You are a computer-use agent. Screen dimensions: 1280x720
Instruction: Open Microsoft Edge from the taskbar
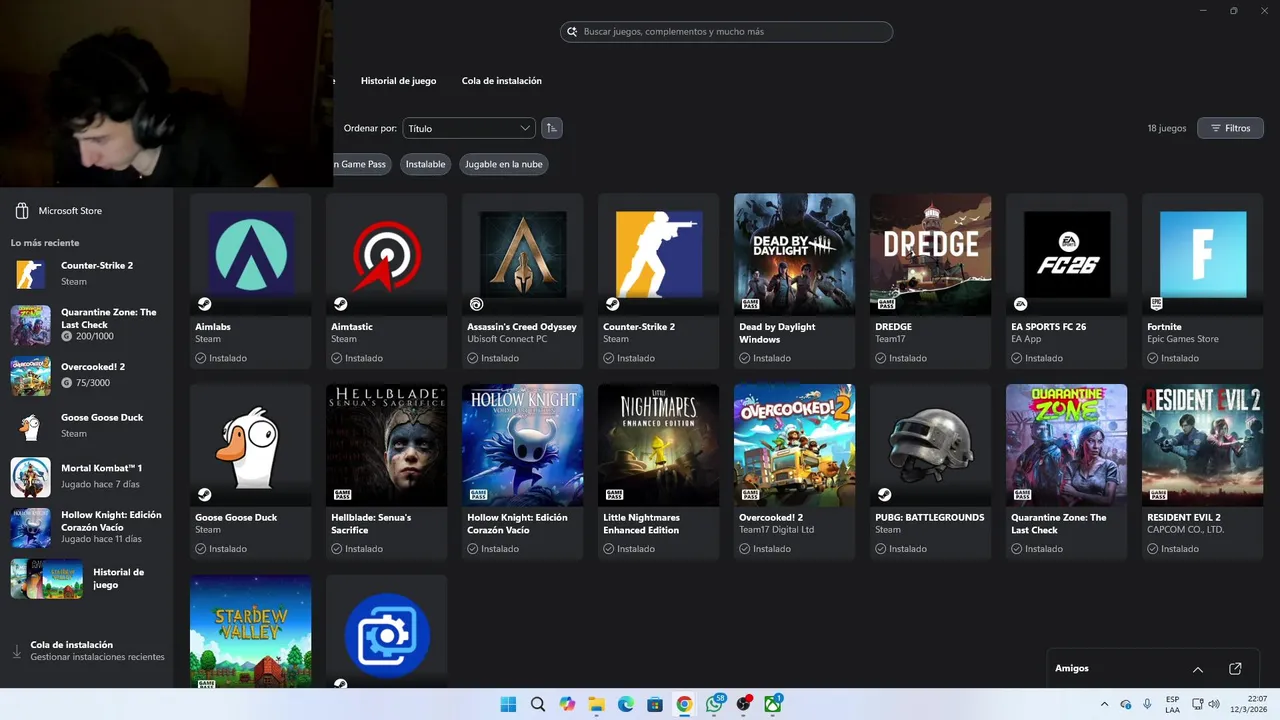click(625, 704)
